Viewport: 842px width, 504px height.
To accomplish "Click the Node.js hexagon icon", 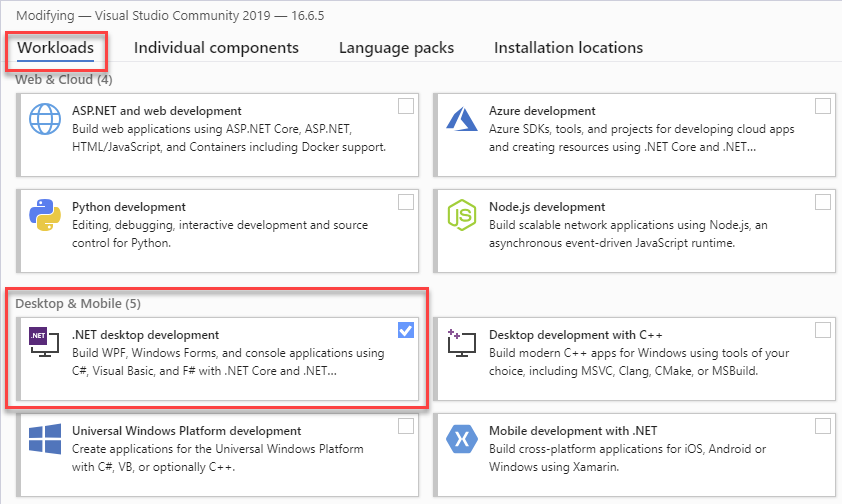I will (463, 216).
